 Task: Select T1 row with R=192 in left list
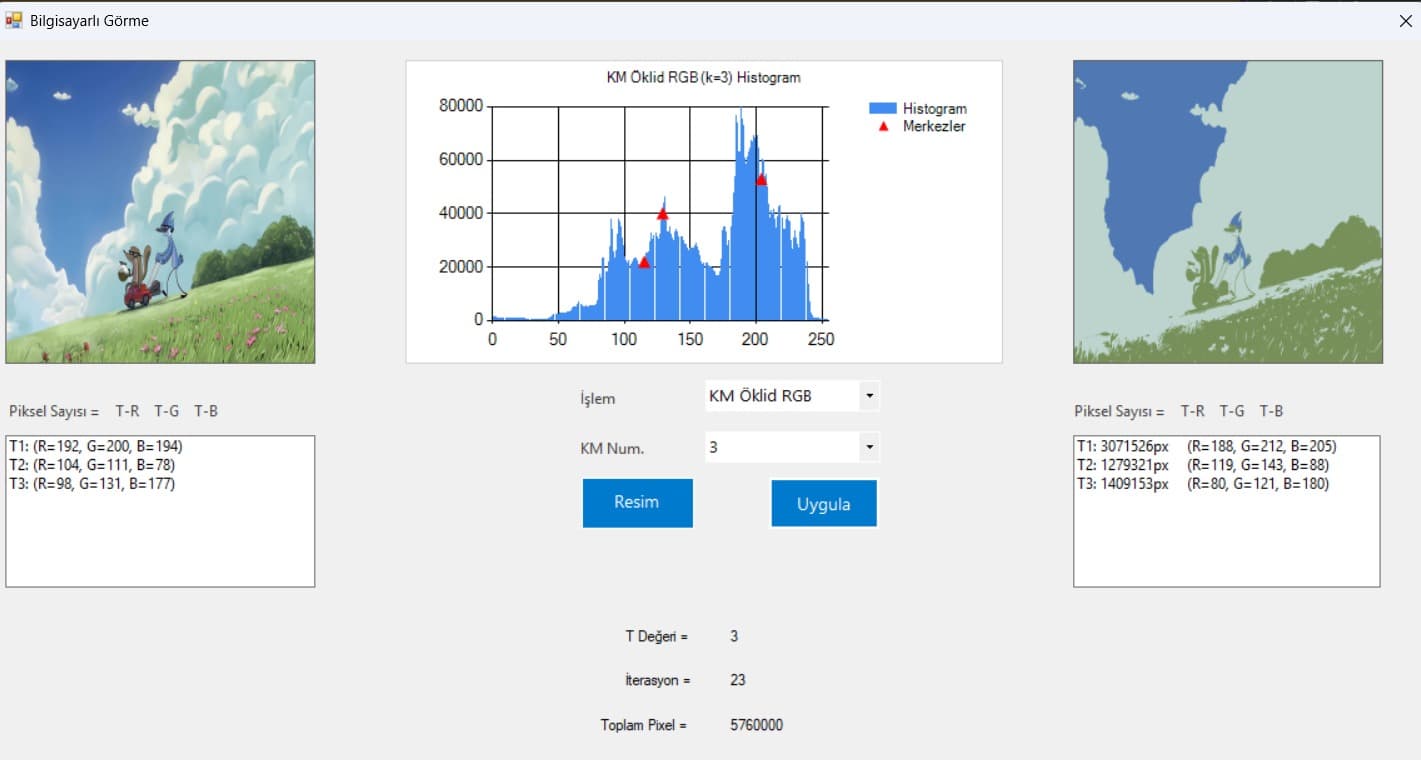tap(96, 446)
